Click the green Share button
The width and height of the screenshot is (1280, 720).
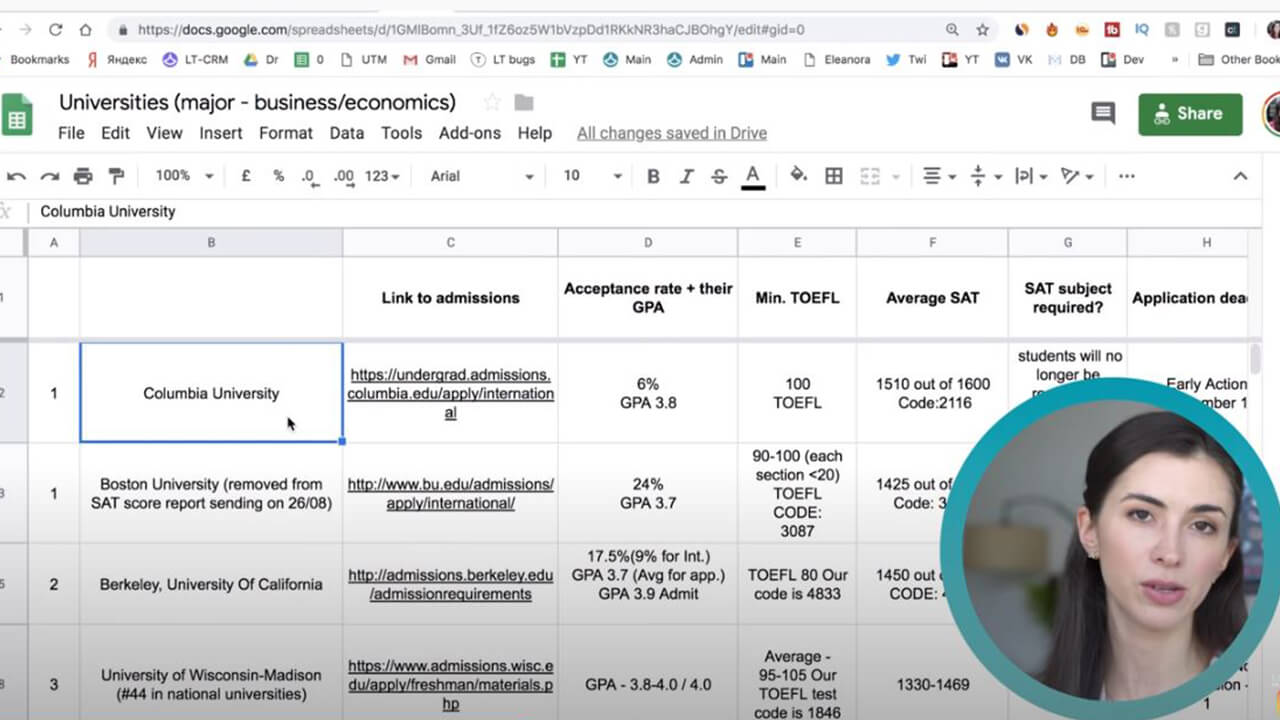(x=1190, y=114)
